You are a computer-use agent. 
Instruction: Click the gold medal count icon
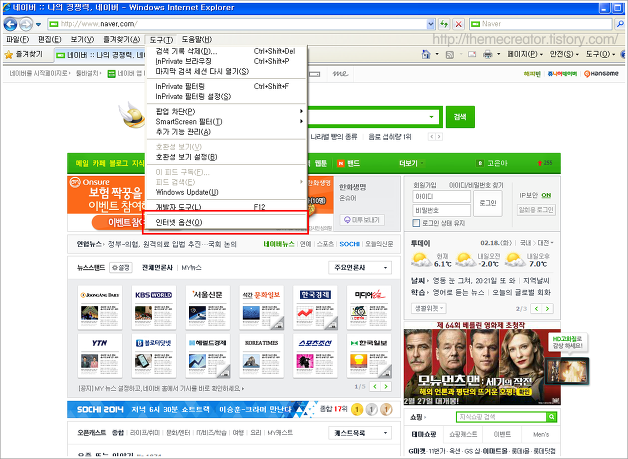coord(357,410)
